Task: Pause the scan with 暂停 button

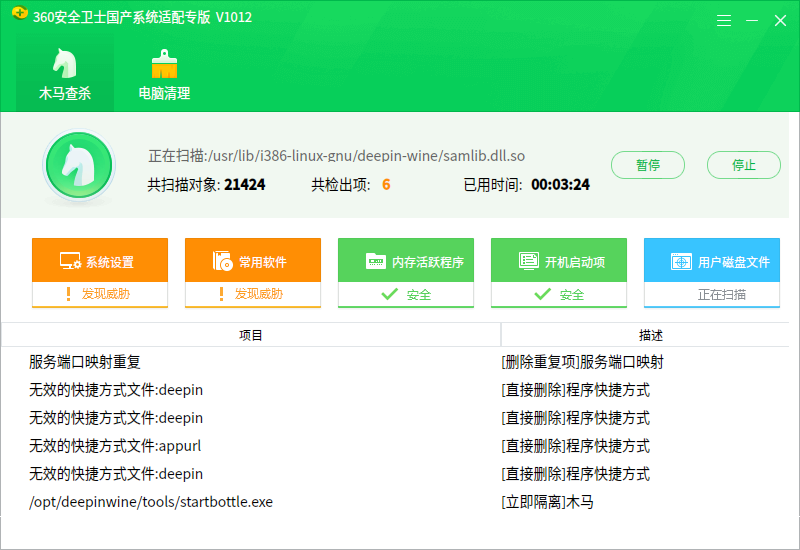Action: (x=648, y=165)
